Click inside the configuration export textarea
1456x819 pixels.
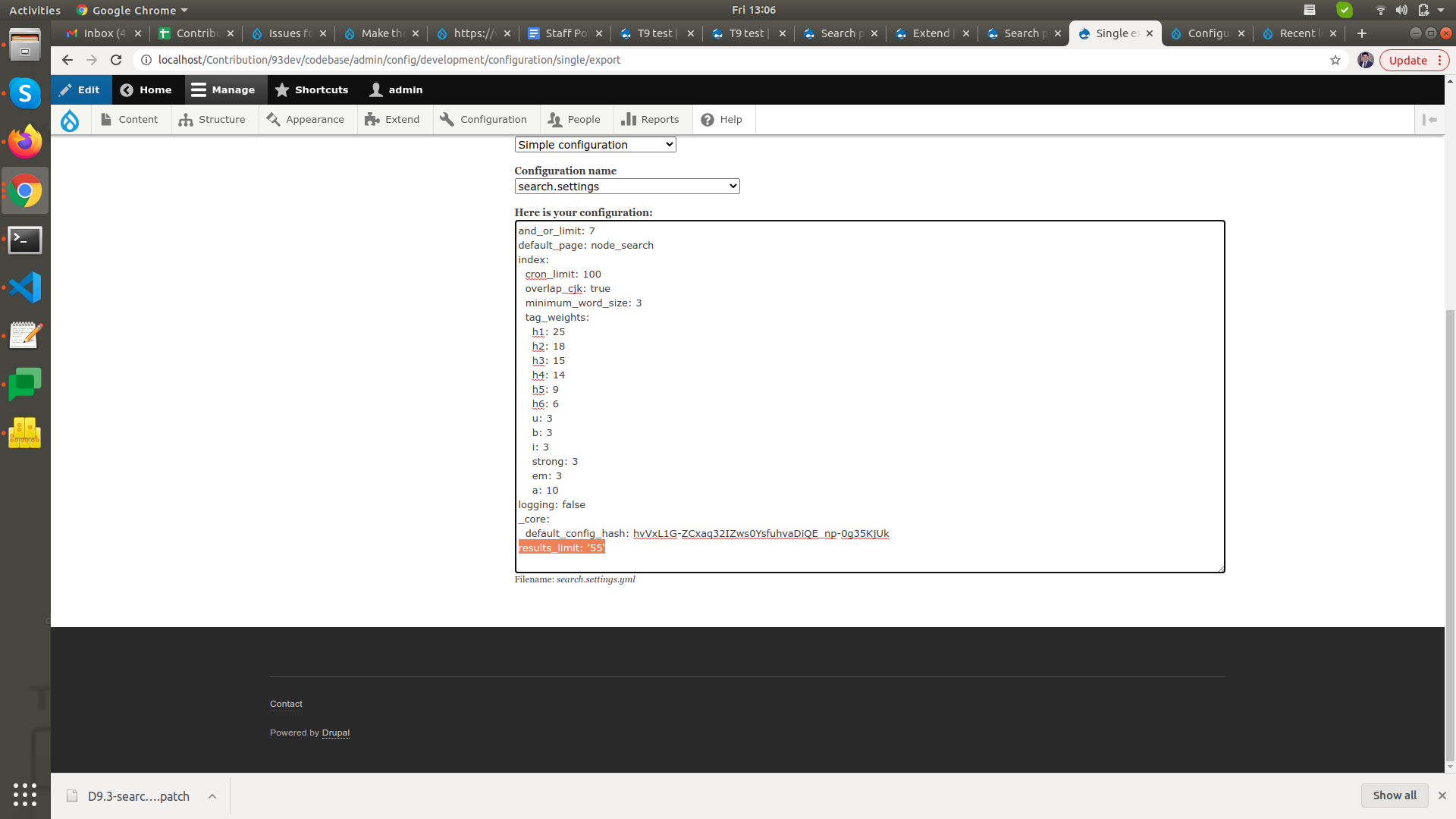click(869, 397)
